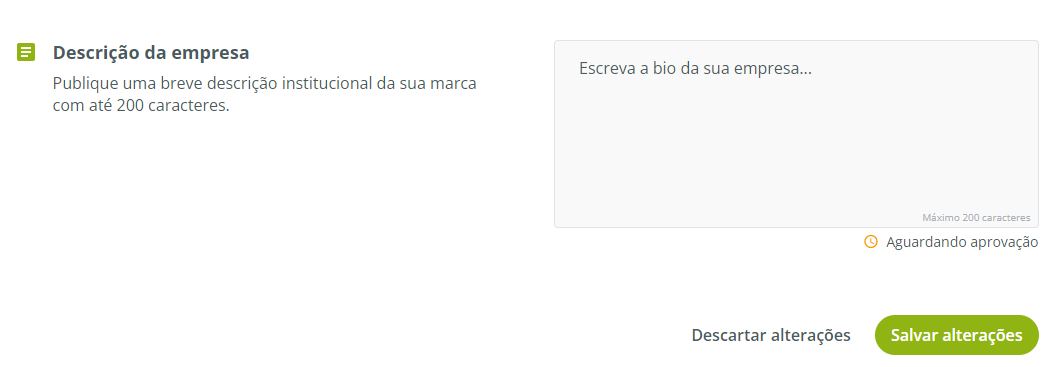Discard changes via Descartar alterações
1063x367 pixels.
771,335
